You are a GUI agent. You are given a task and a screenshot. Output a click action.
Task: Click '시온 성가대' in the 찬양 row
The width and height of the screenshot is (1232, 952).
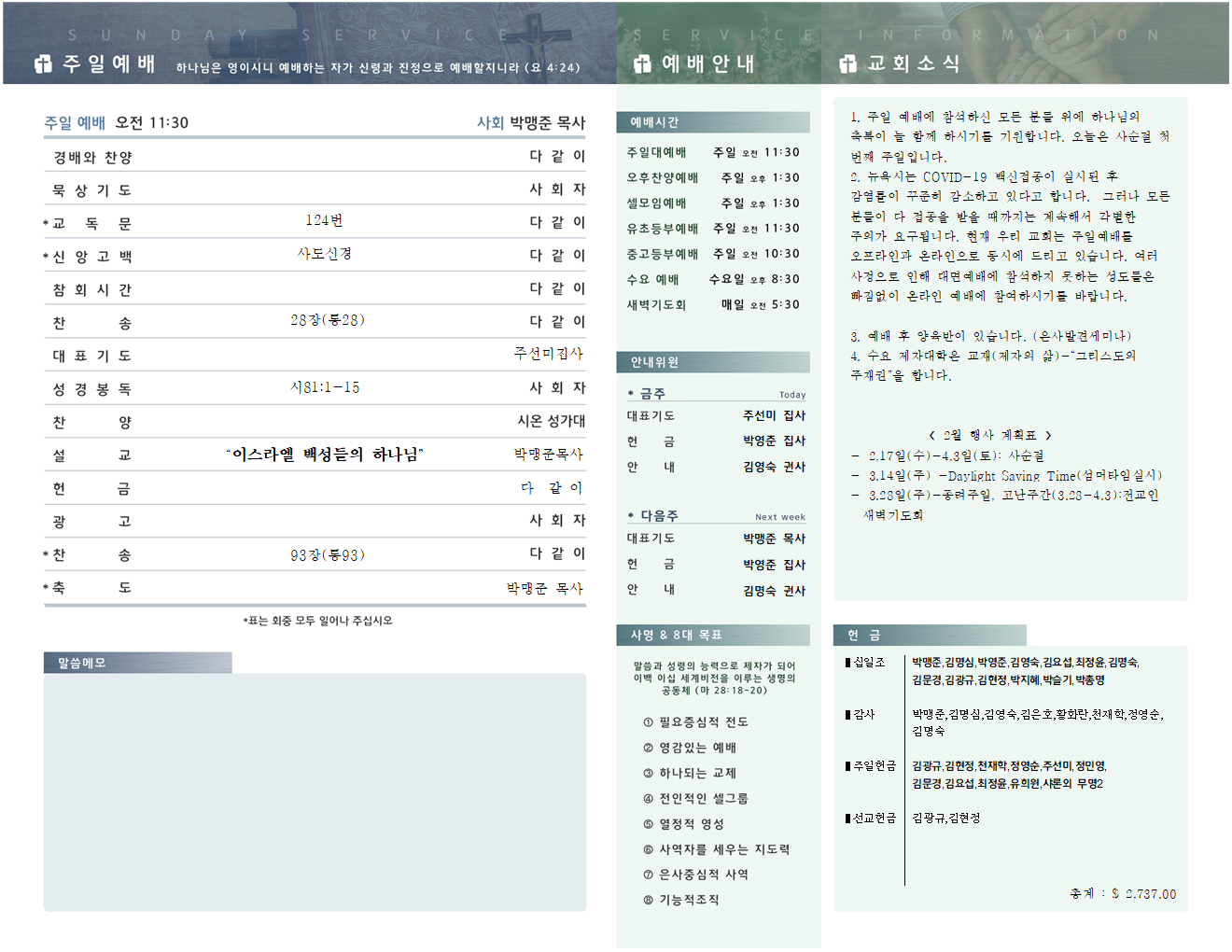(x=552, y=421)
